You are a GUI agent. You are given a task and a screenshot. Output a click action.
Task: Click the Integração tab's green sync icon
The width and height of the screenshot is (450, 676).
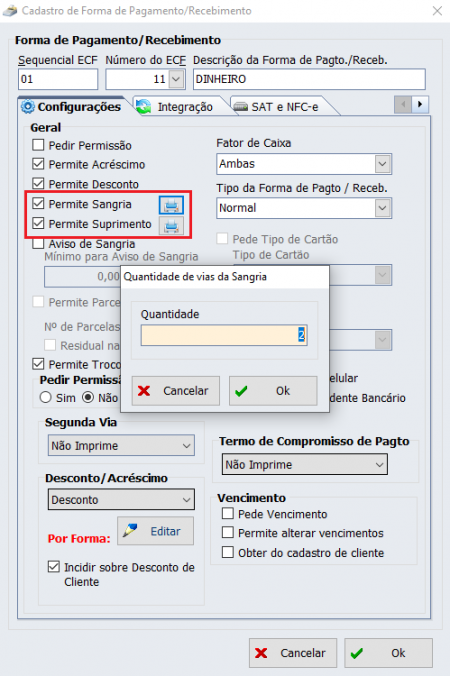pyautogui.click(x=143, y=106)
